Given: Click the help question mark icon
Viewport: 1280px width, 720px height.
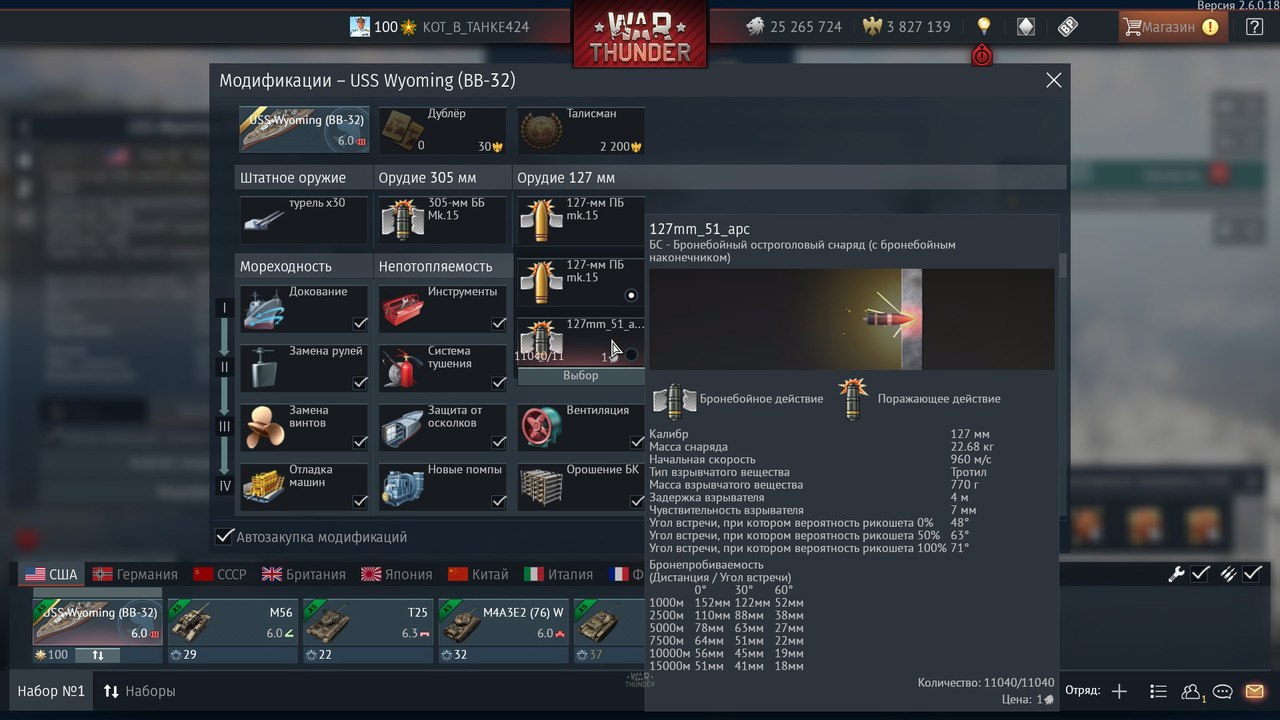Looking at the screenshot, I should (x=1253, y=27).
